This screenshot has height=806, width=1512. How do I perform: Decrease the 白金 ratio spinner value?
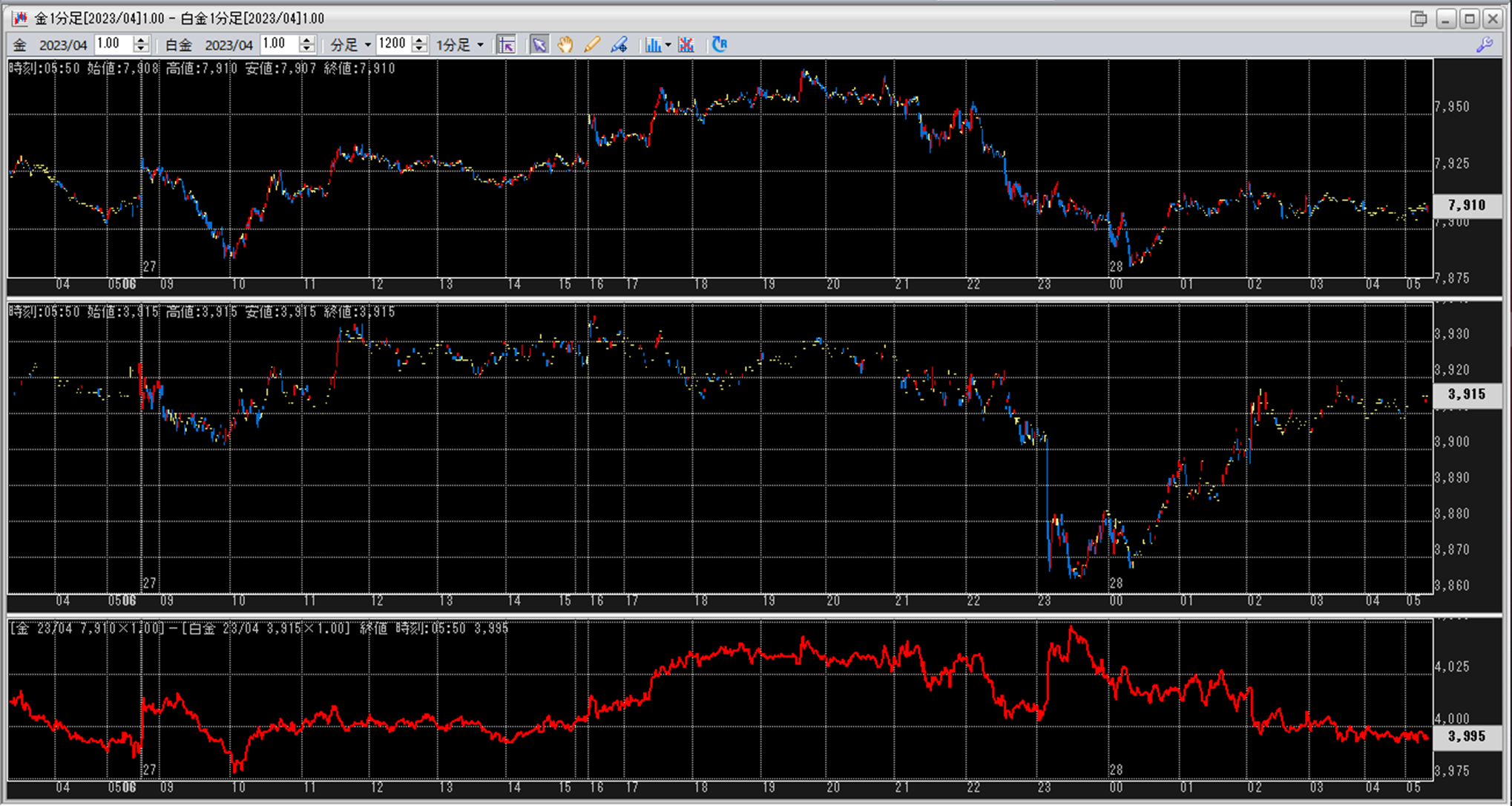tap(306, 49)
